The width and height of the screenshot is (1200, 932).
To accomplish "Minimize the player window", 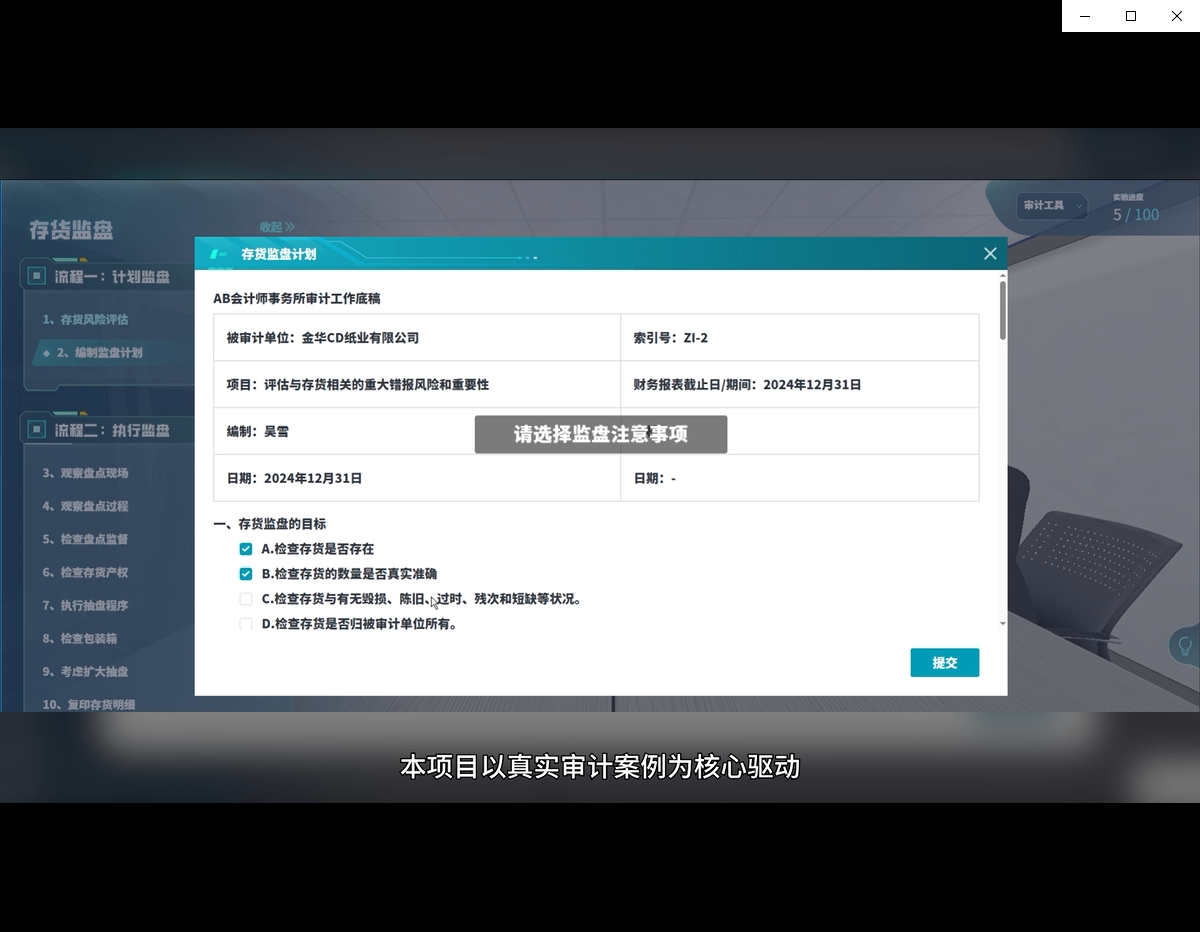I will coord(1085,16).
